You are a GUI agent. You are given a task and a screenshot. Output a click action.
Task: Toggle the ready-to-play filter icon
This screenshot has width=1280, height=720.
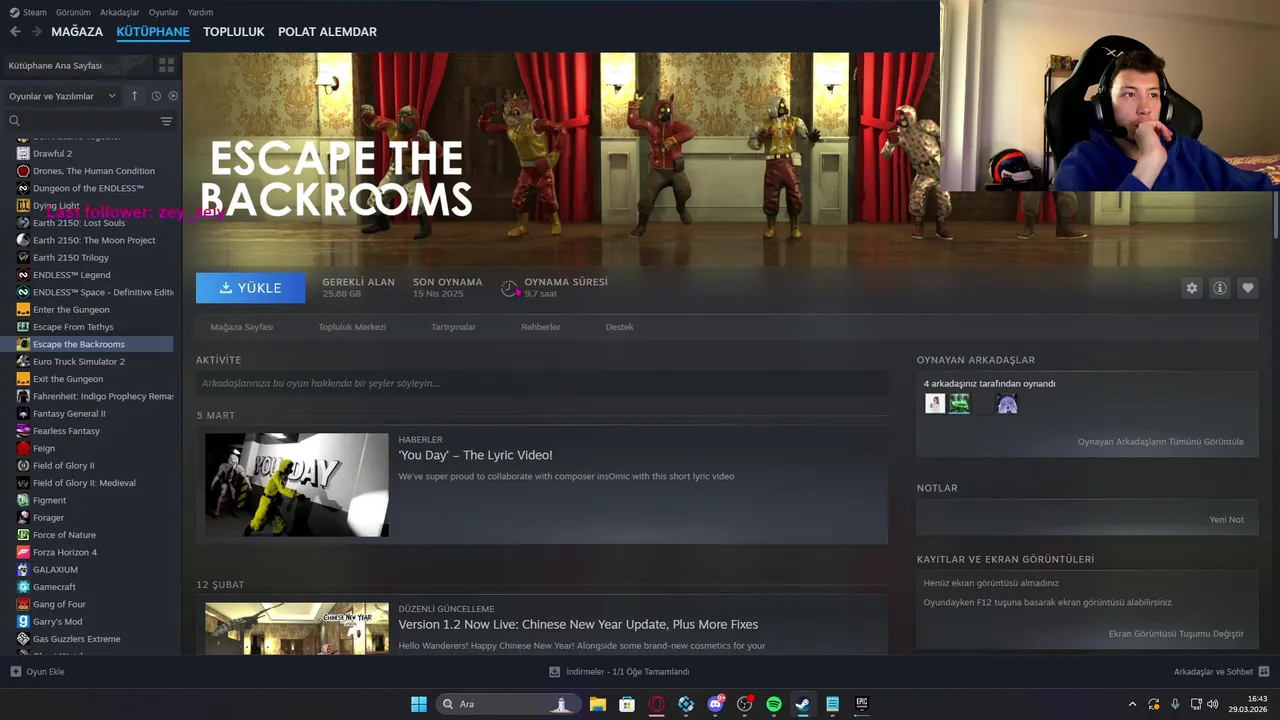(x=173, y=96)
